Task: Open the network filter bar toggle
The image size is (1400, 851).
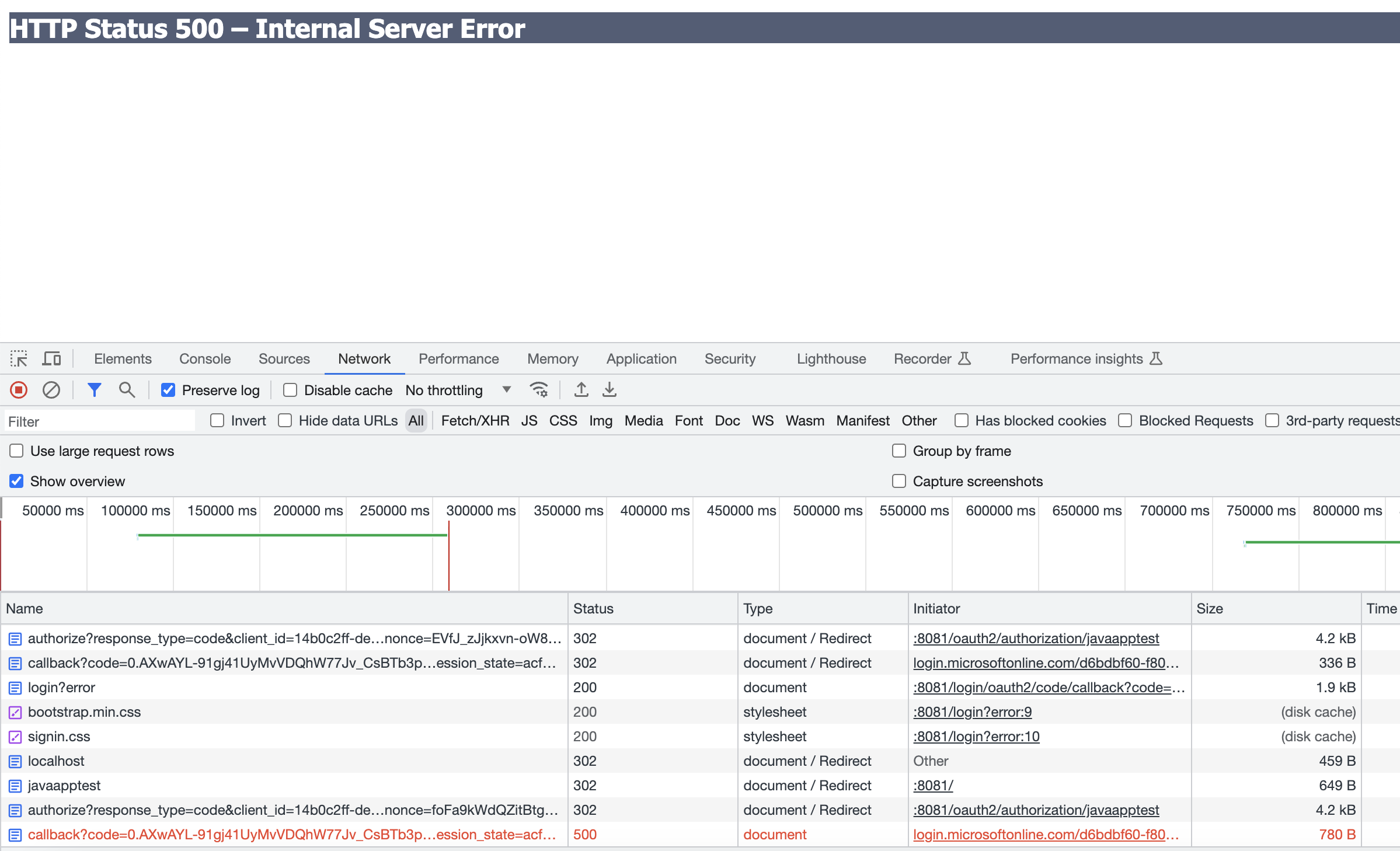Action: [95, 390]
